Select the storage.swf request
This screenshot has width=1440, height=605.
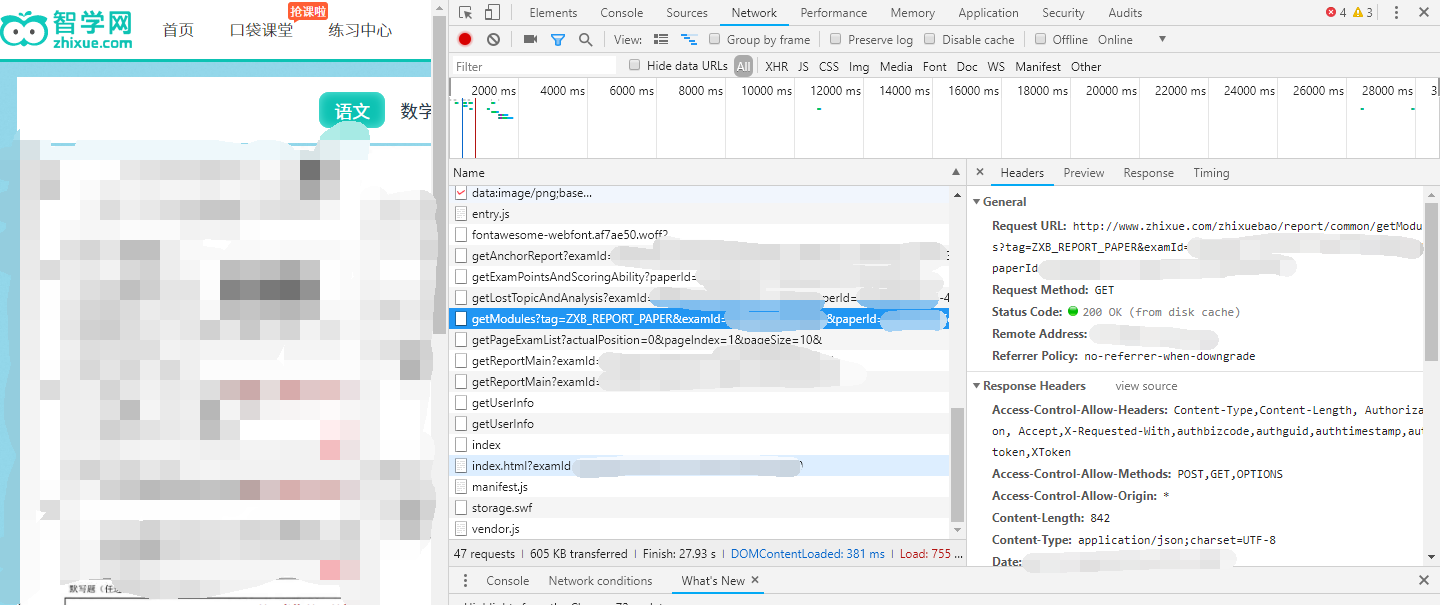point(700,507)
